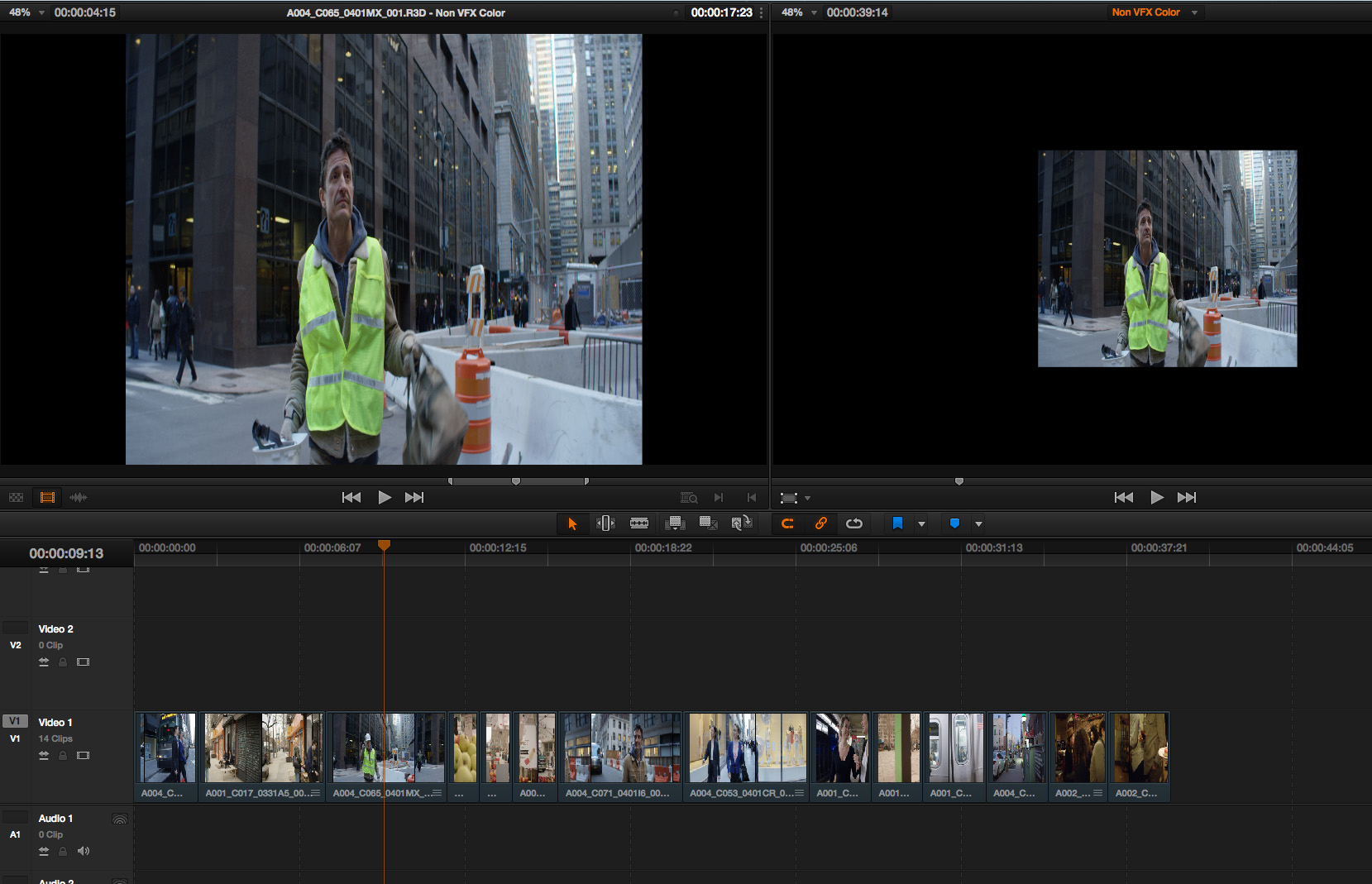Add a blue flag to the clip

point(897,523)
